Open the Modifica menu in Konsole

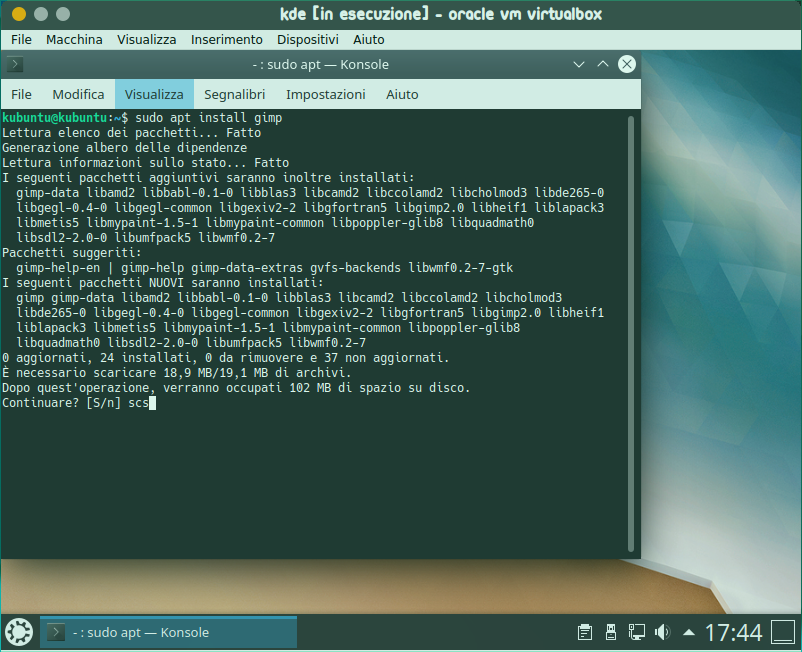(x=78, y=94)
